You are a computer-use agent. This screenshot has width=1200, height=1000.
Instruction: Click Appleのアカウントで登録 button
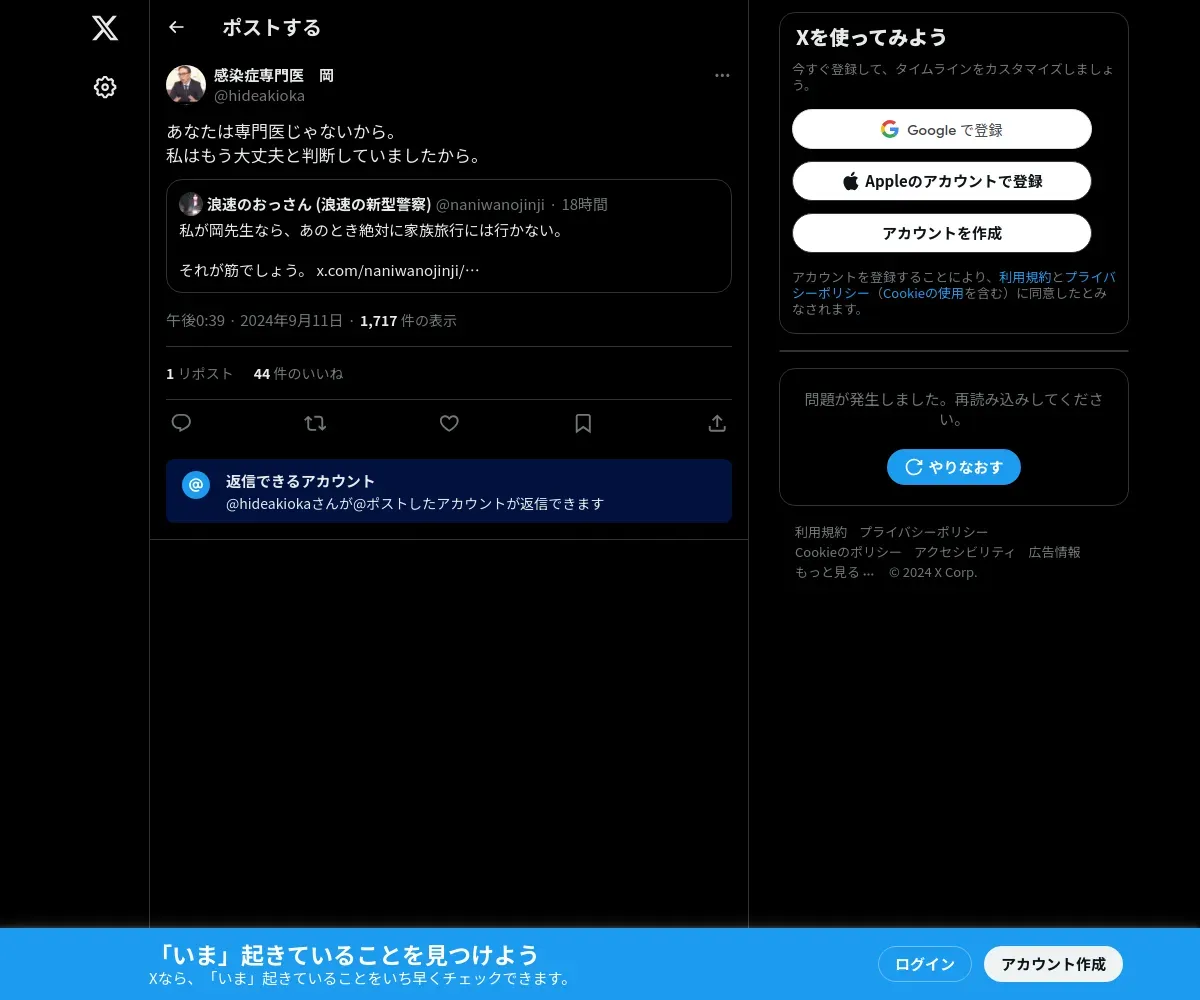[942, 181]
